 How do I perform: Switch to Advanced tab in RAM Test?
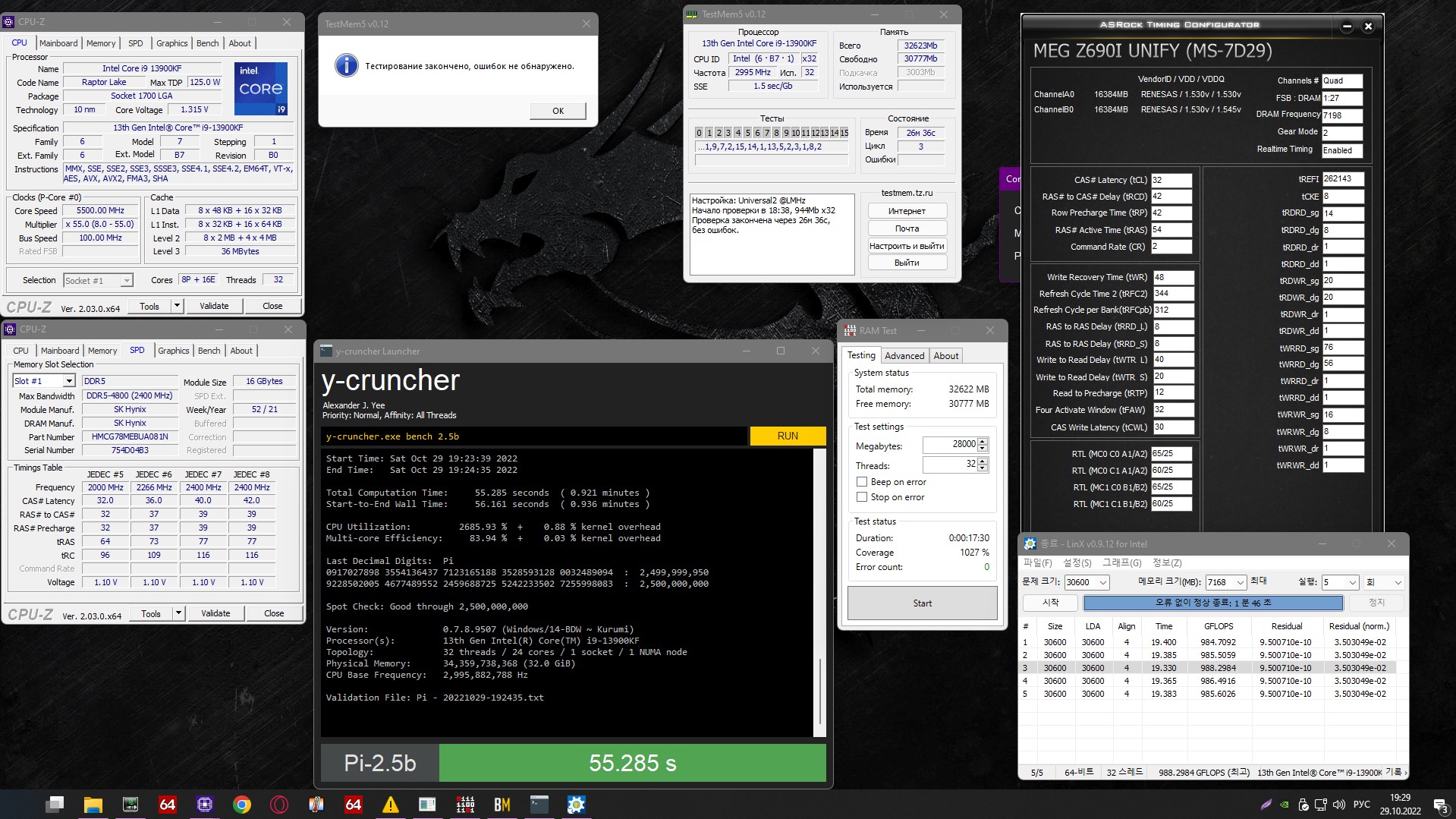click(904, 356)
